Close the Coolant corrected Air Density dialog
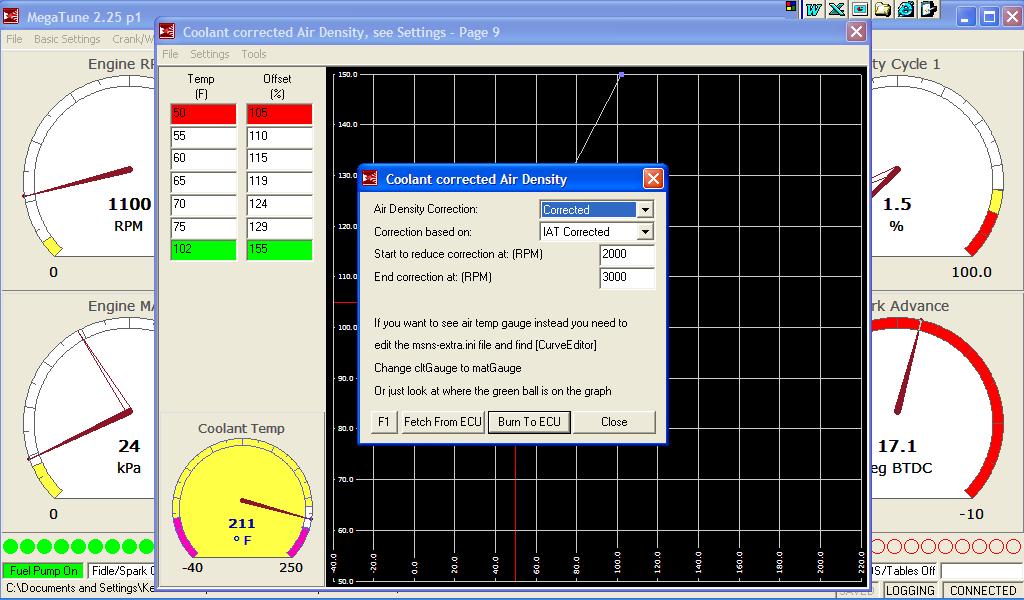Viewport: 1024px width, 600px height. pos(653,179)
